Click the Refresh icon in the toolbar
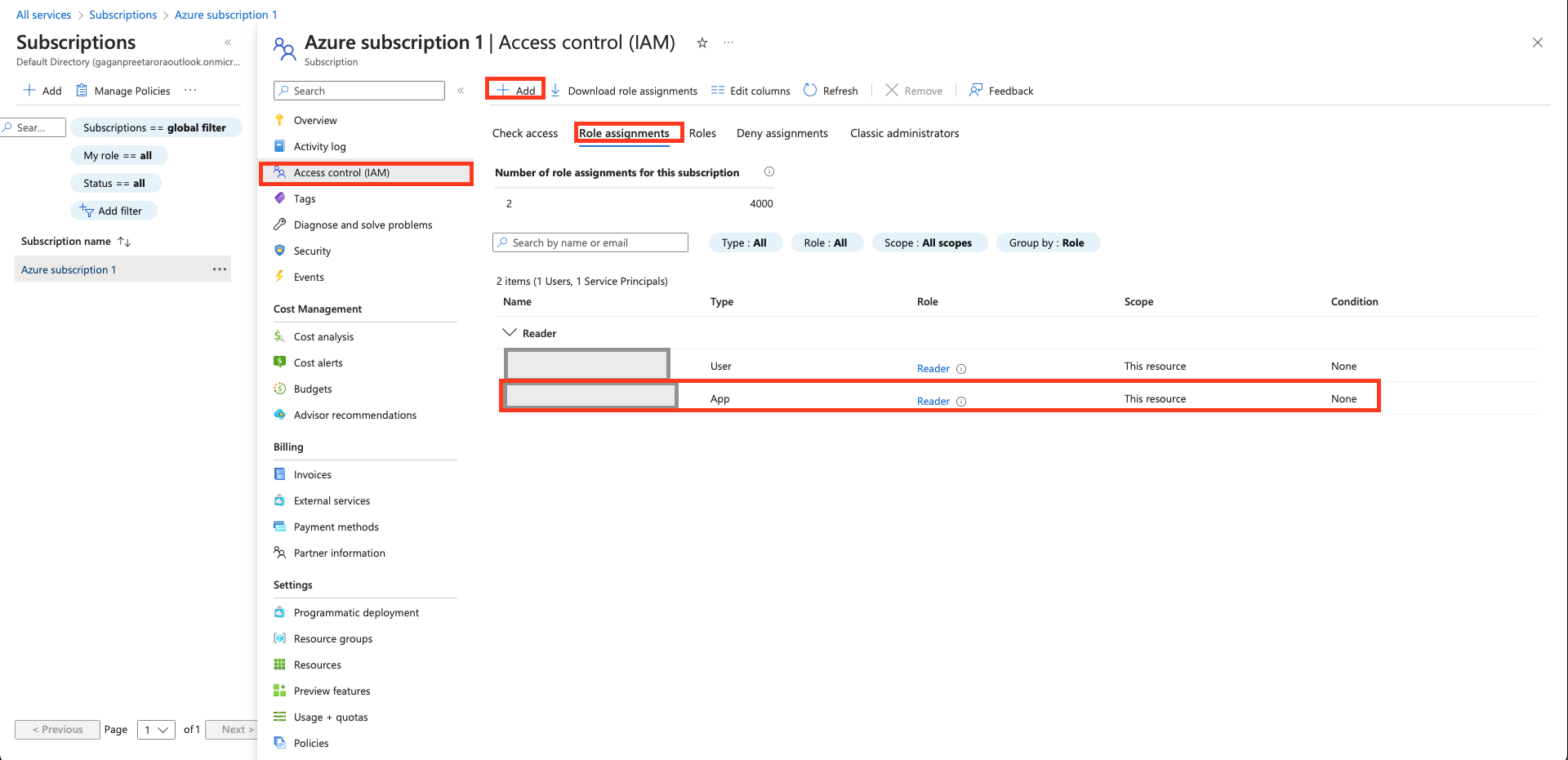Viewport: 1568px width, 760px height. (810, 91)
